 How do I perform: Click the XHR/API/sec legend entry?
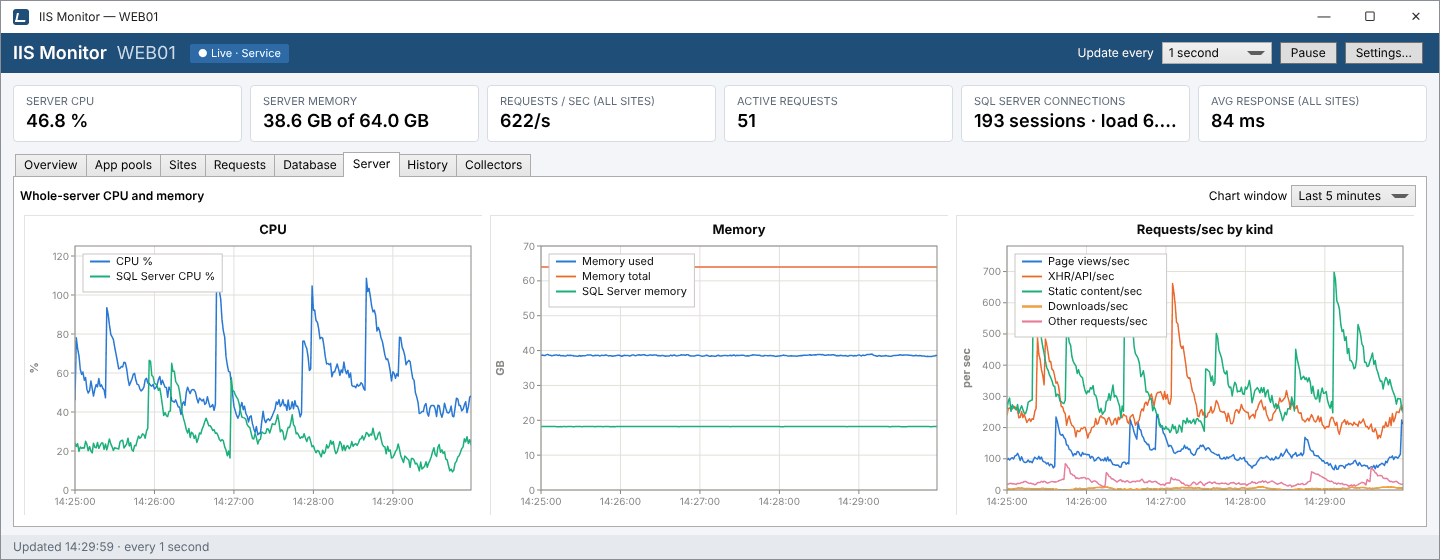coord(1067,276)
